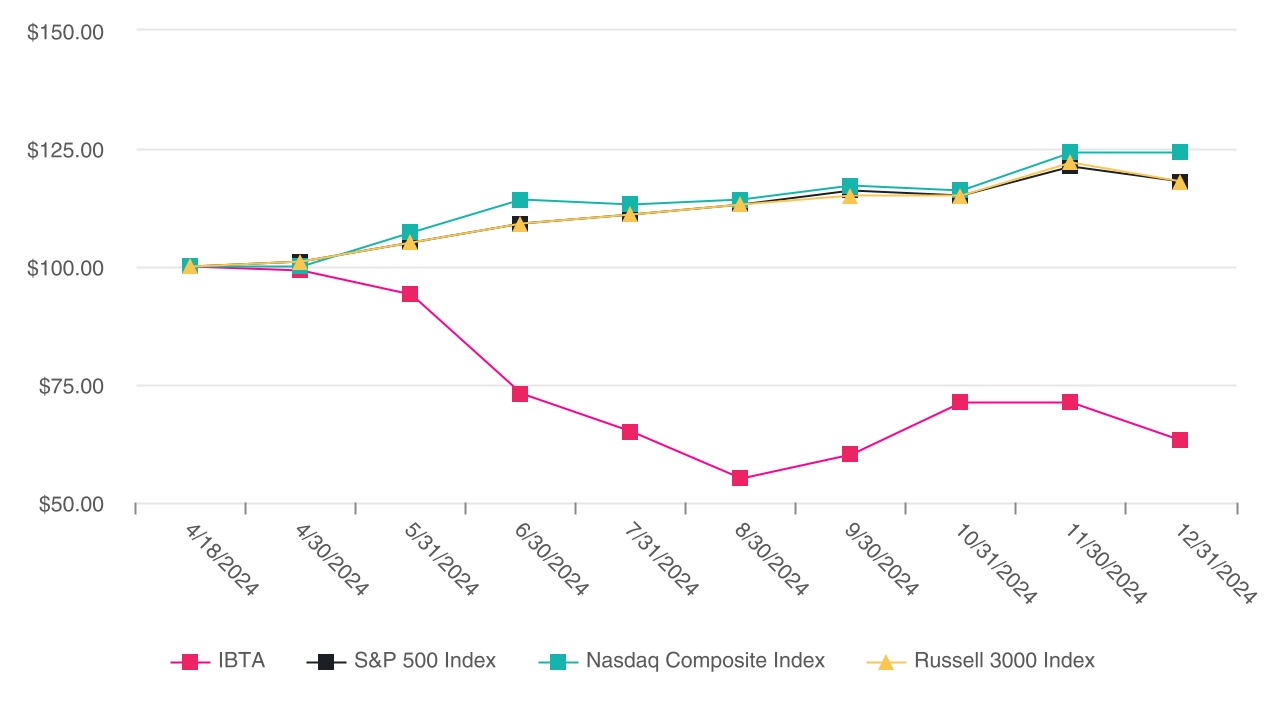Click Nasdaq data point at 12/31/2024
The height and width of the screenshot is (710, 1266).
coord(1180,152)
